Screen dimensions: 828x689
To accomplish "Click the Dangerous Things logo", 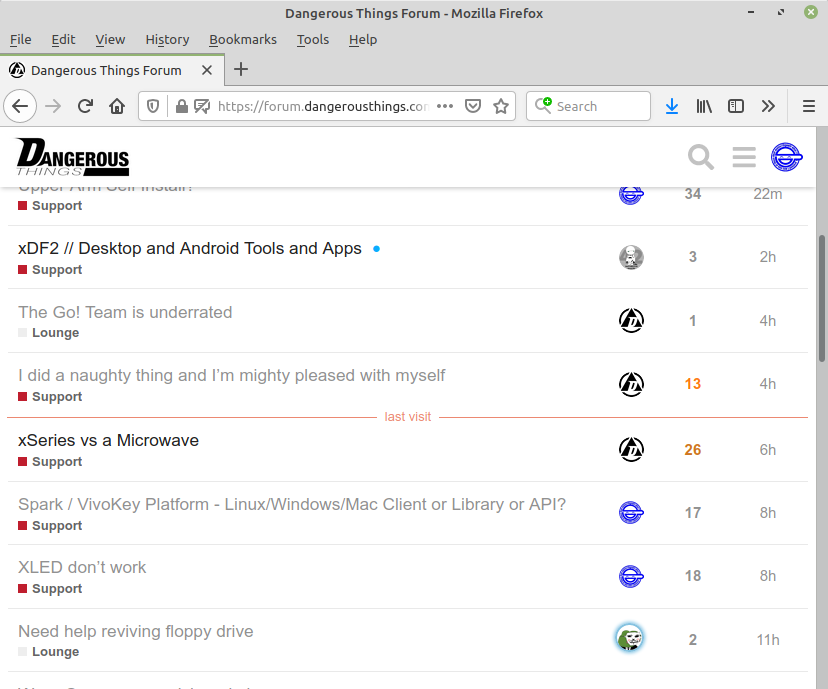I will tap(73, 157).
